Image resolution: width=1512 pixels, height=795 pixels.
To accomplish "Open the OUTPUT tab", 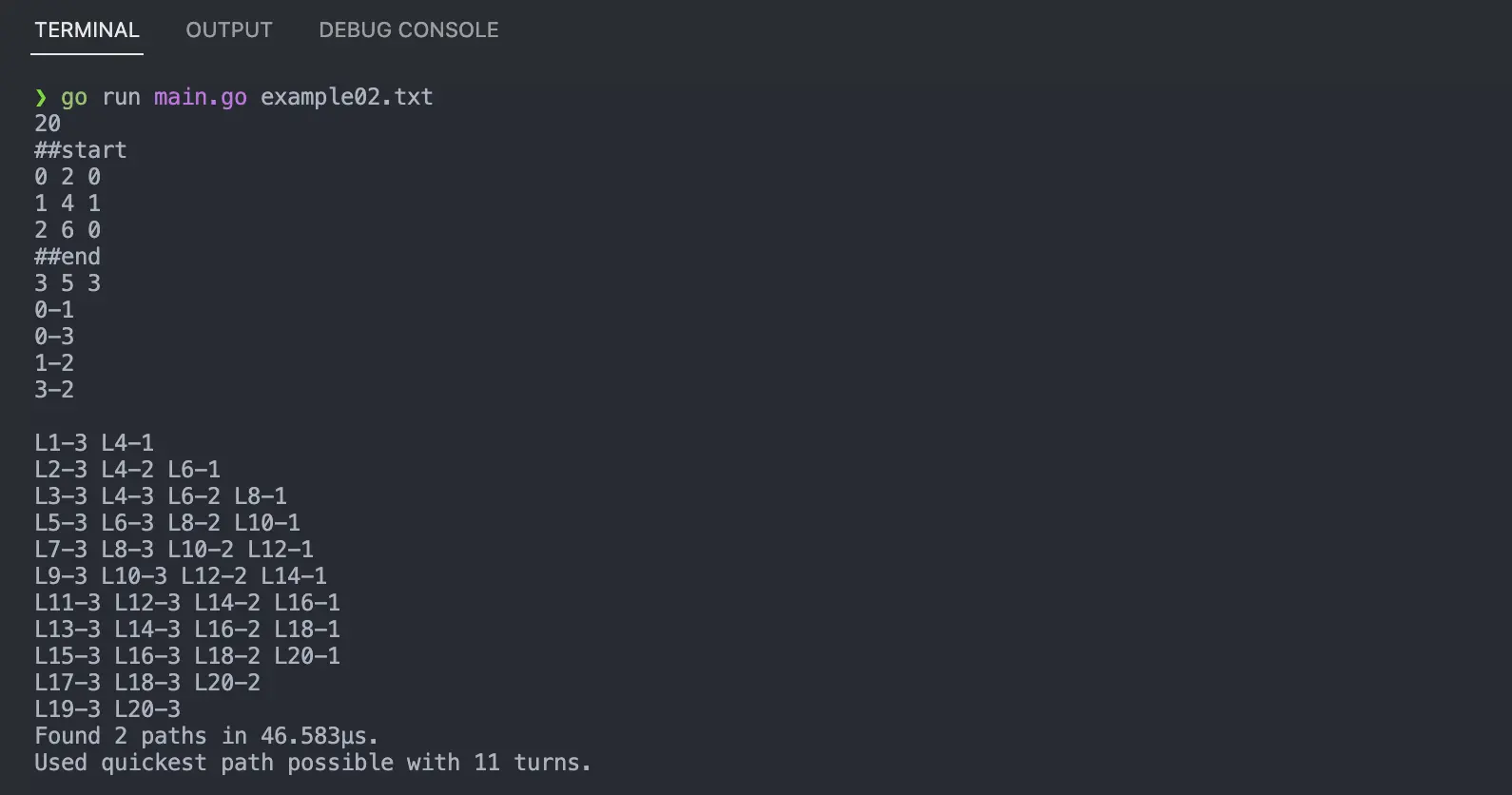I will [x=229, y=30].
